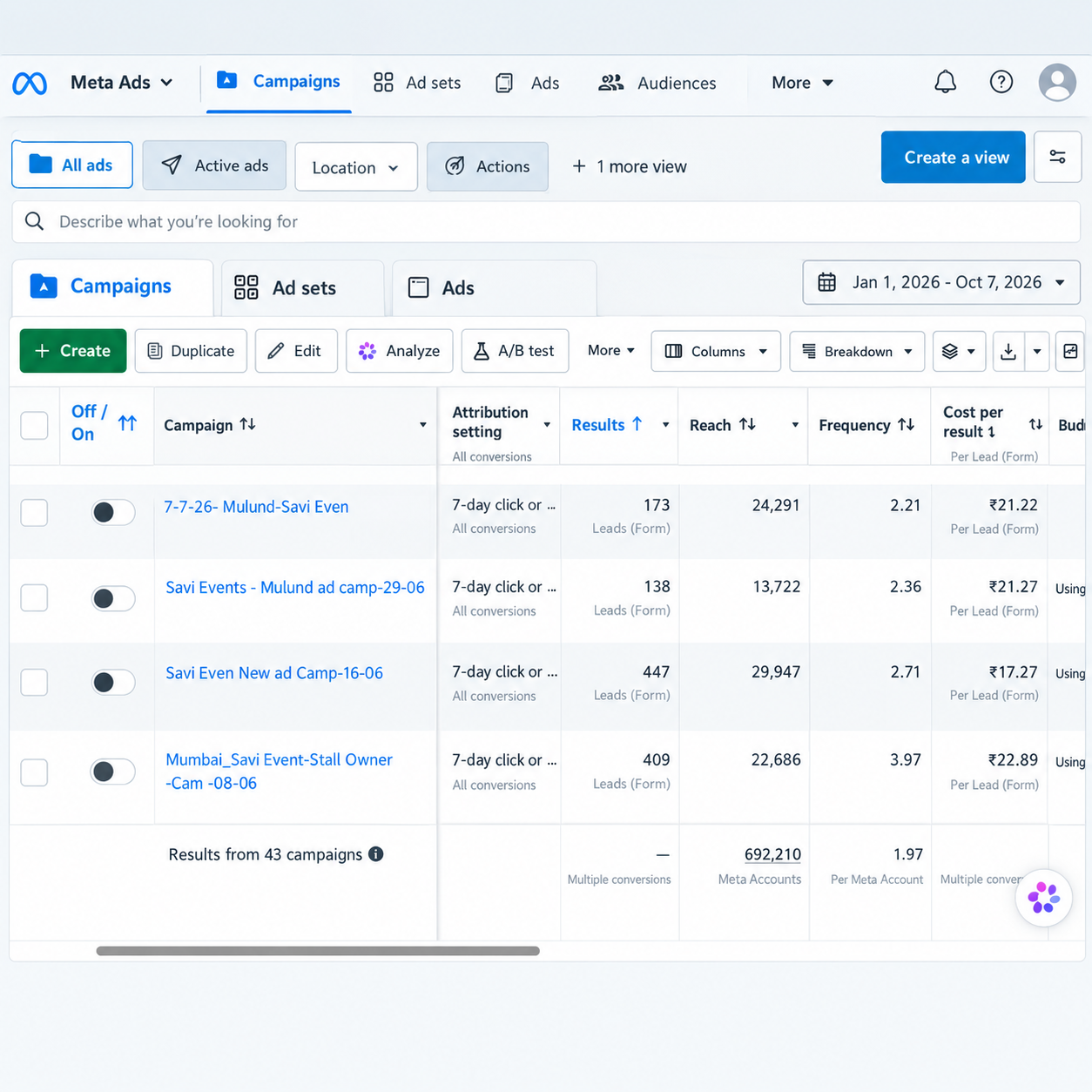Toggle the 7-7-26- Mulund-Savi Even campaign on
The image size is (1092, 1092).
coord(113,512)
